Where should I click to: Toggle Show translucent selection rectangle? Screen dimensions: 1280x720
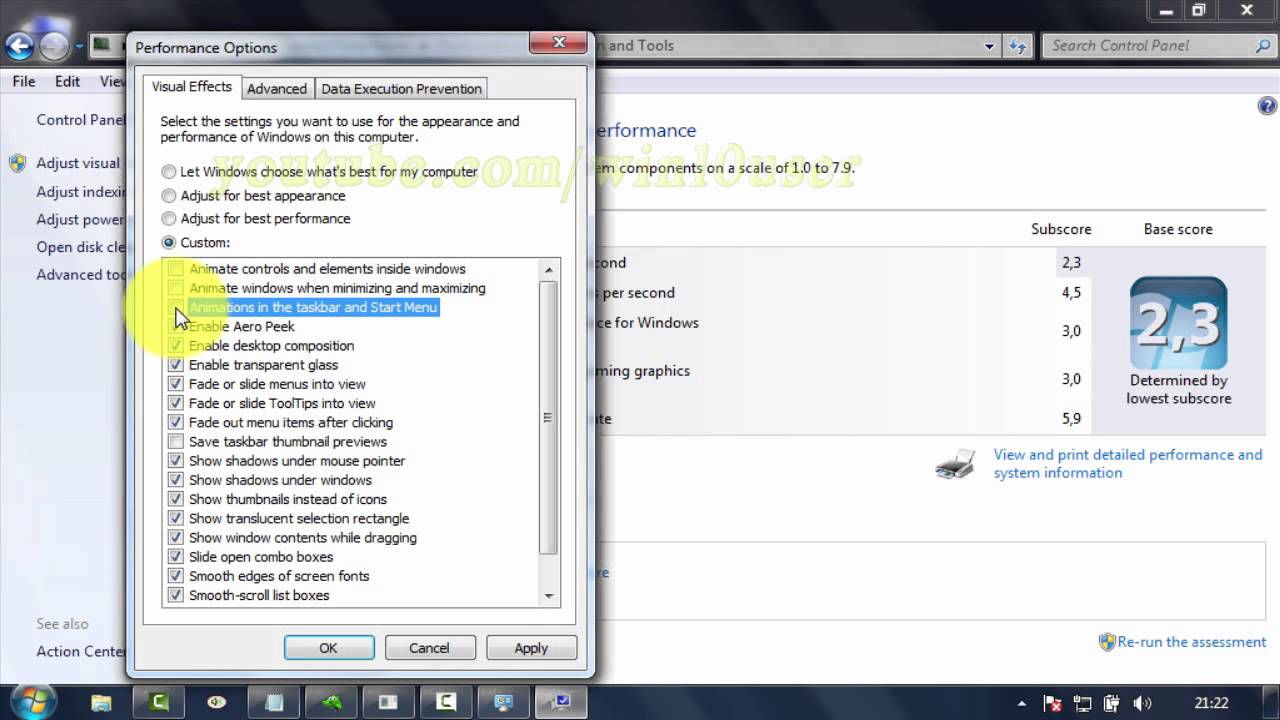176,518
